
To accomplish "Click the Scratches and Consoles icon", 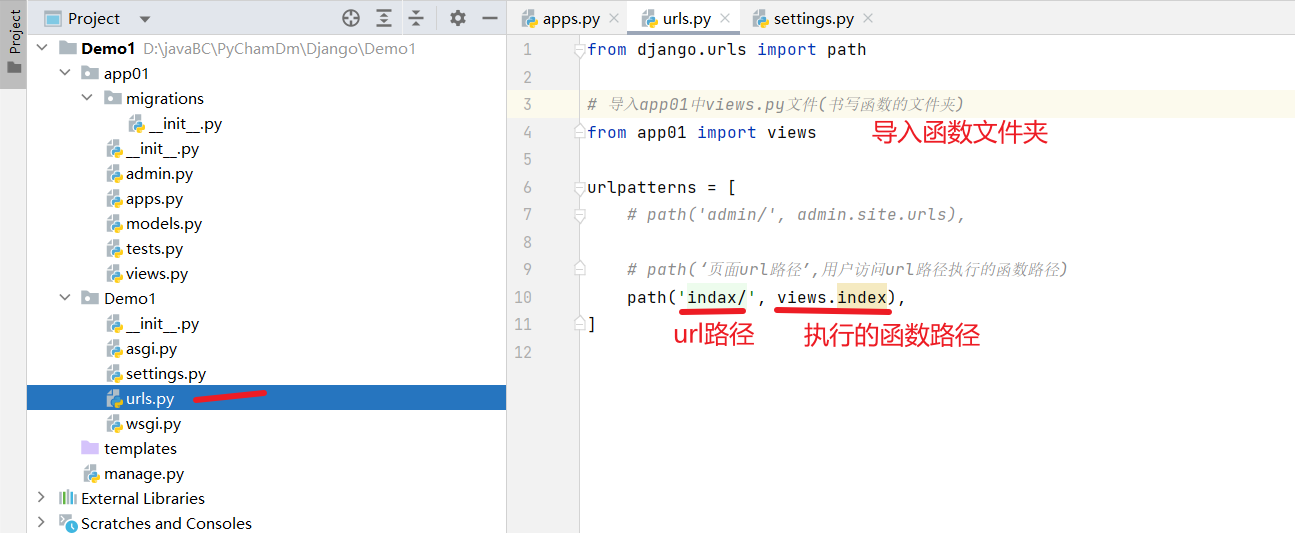I will (67, 523).
